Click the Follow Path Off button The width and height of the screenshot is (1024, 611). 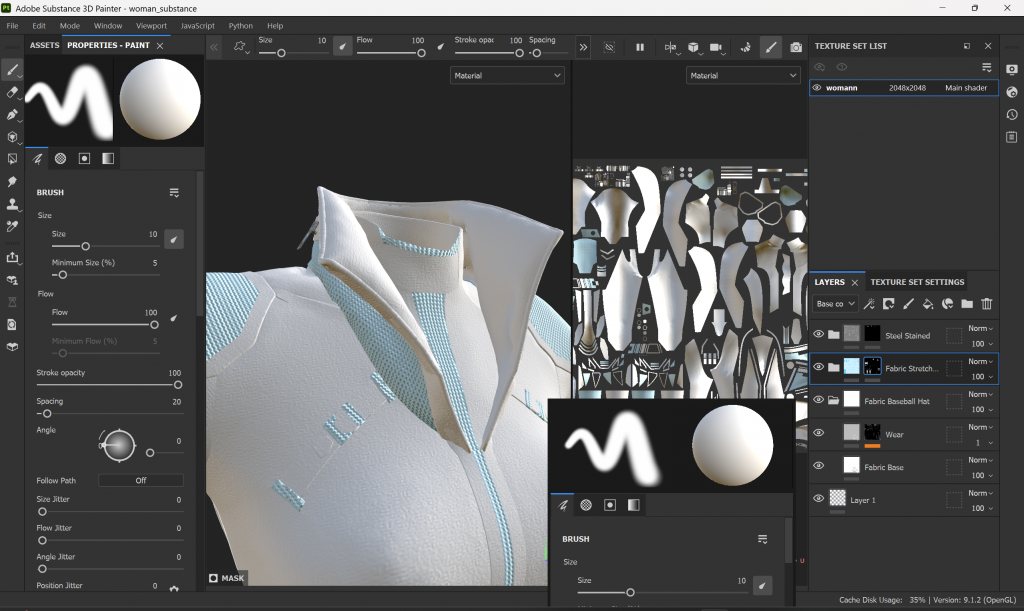coord(141,480)
